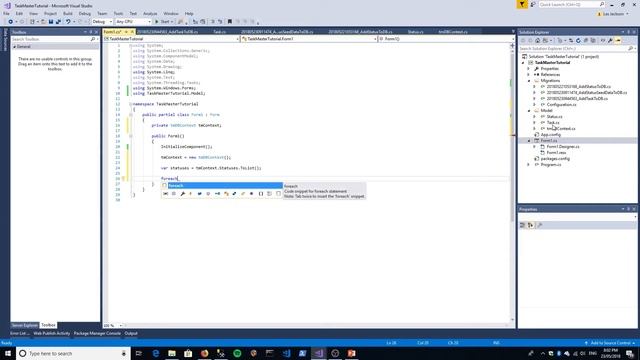Click Refresh in Solution Explorer toolbar

tap(578, 40)
